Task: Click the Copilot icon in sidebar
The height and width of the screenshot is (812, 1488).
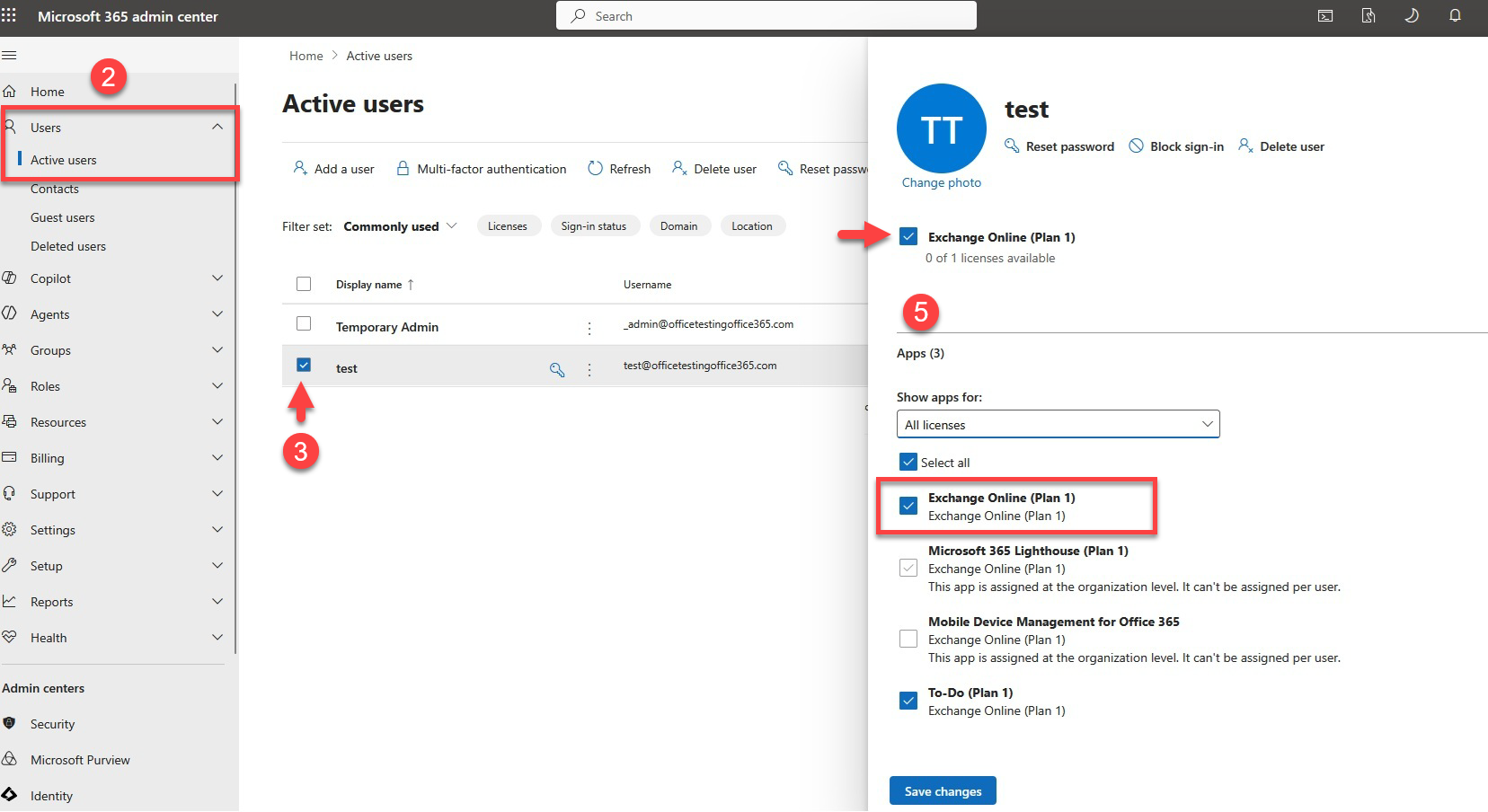Action: (x=9, y=278)
